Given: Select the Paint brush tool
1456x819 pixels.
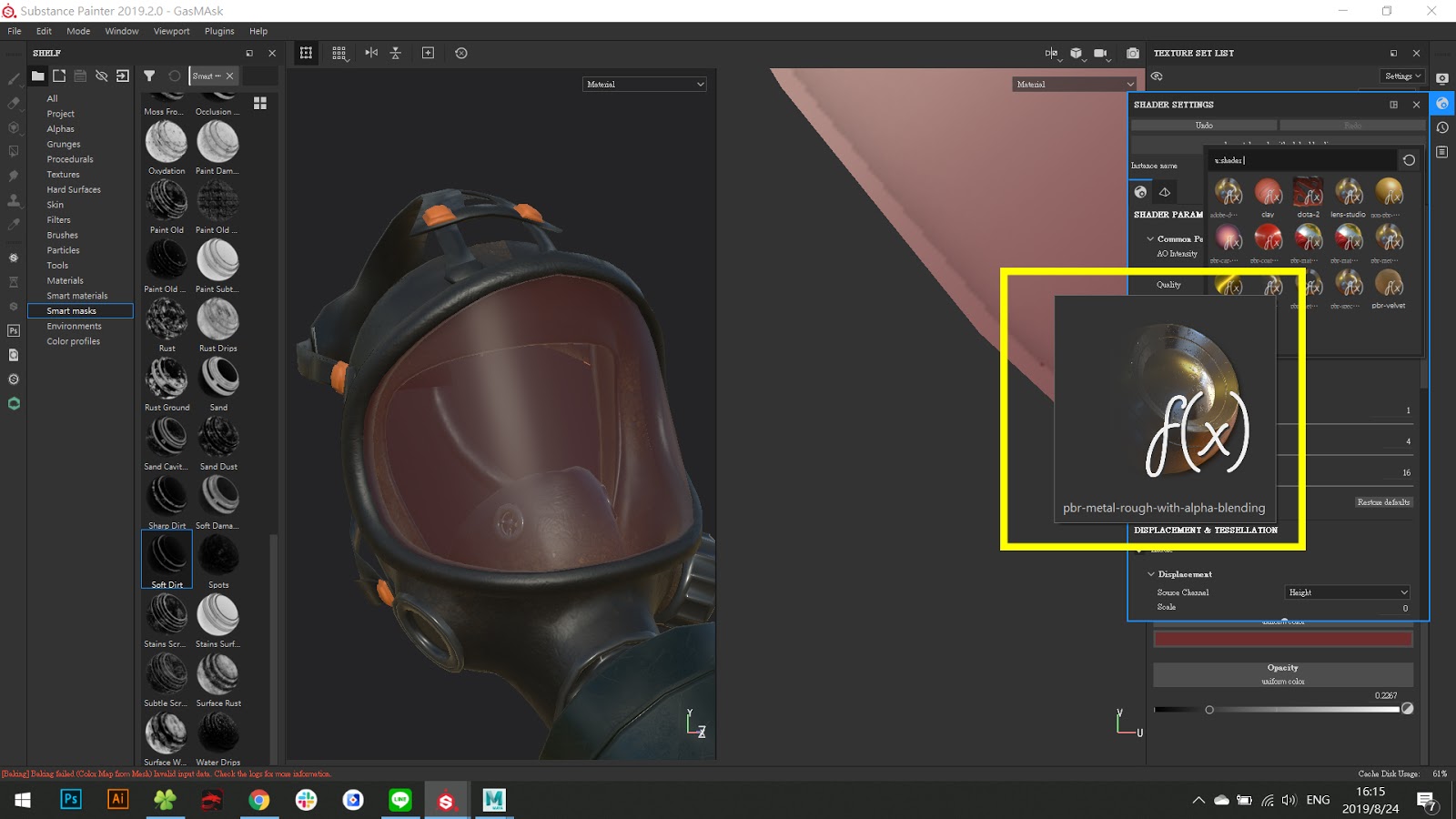Looking at the screenshot, I should point(14,79).
